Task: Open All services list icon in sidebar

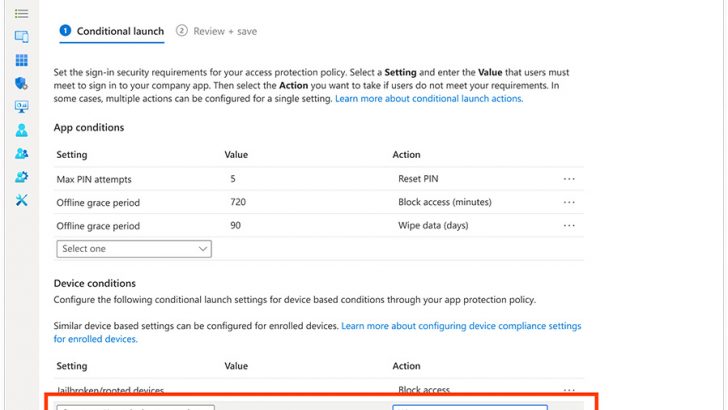Action: 21,12
